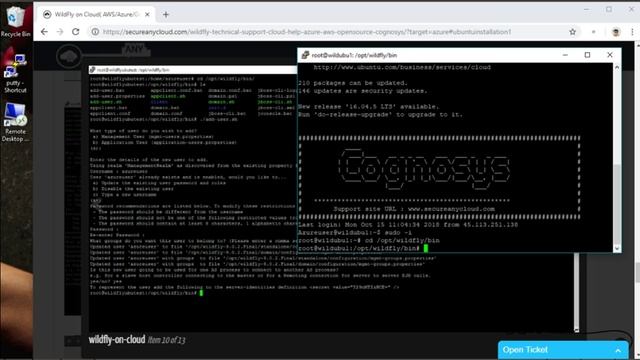Viewport: 640px width, 360px height.
Task: Minimize the root@wildubu1 PuTTY window
Action: pos(565,55)
